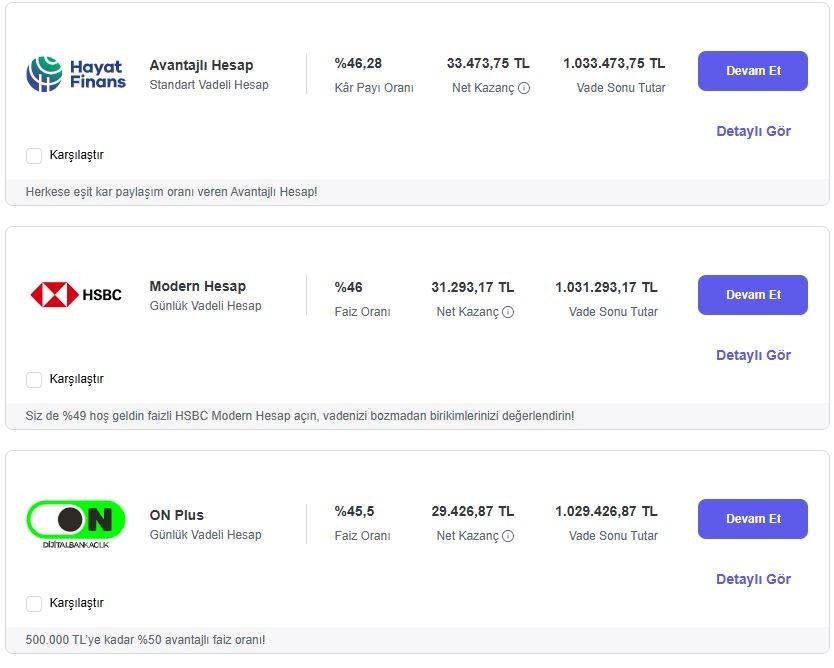Open the Avantajlı Hesap product title
Screen dimensions: 834x668
pos(201,65)
